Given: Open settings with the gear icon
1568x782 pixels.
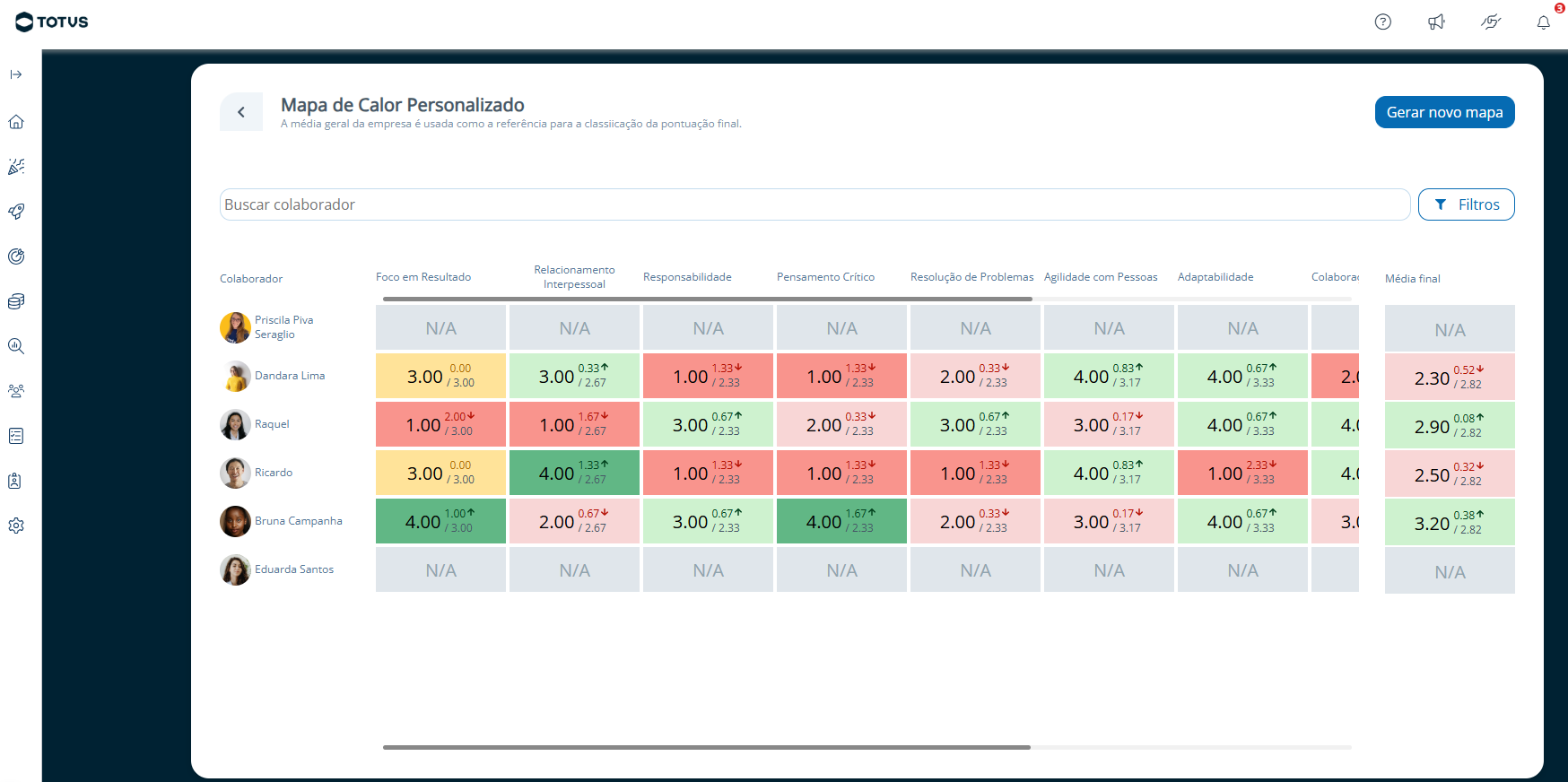Looking at the screenshot, I should click(16, 526).
